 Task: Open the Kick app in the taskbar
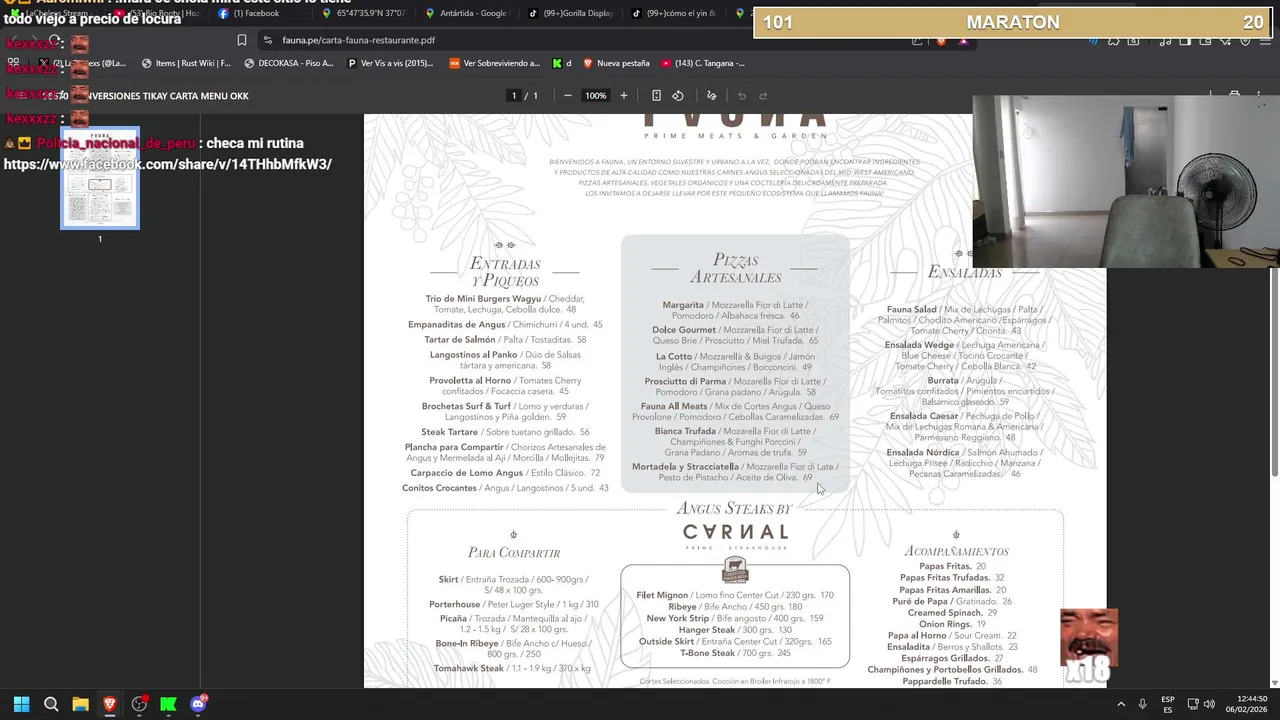point(168,704)
